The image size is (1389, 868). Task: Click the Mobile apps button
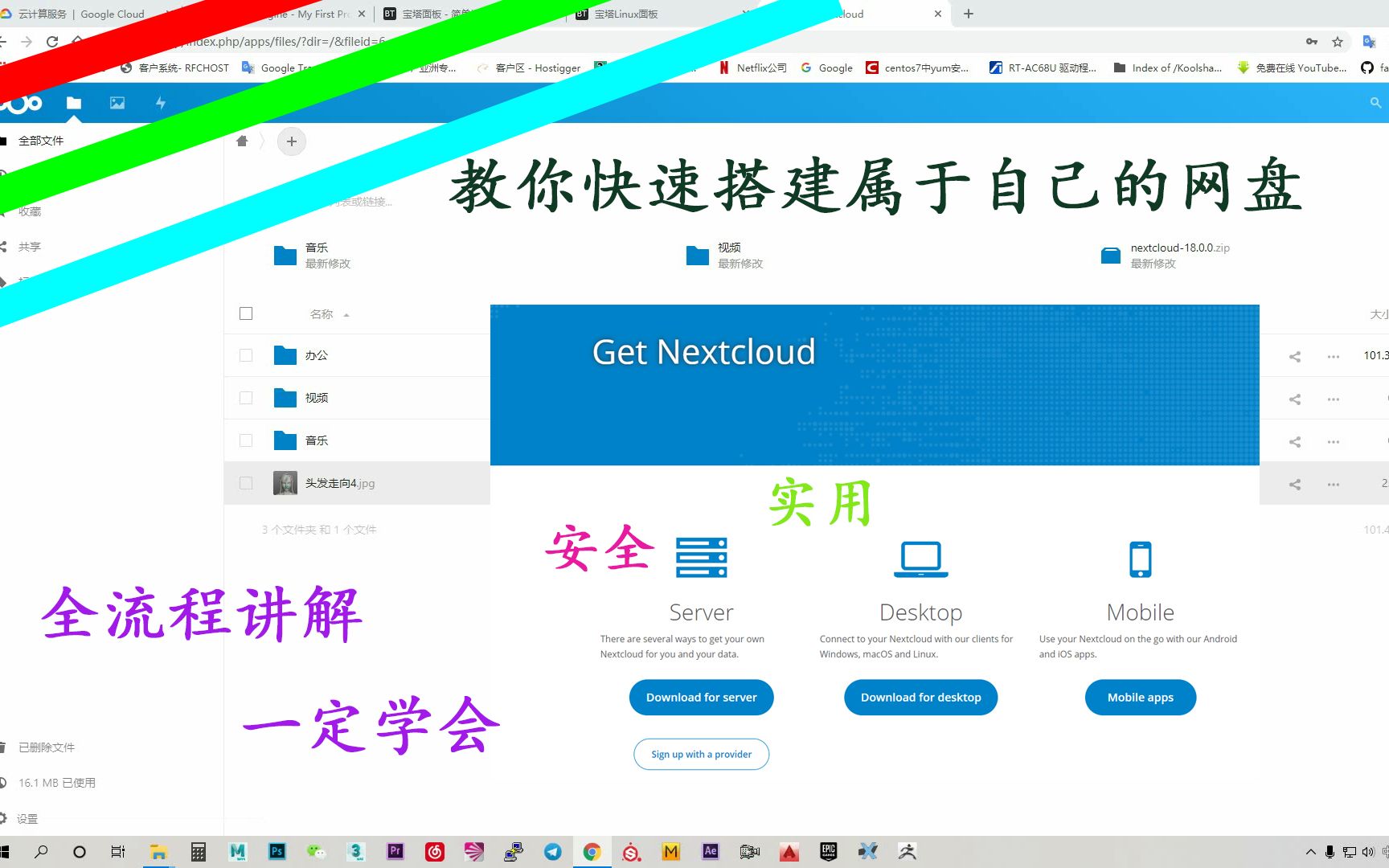click(x=1141, y=698)
